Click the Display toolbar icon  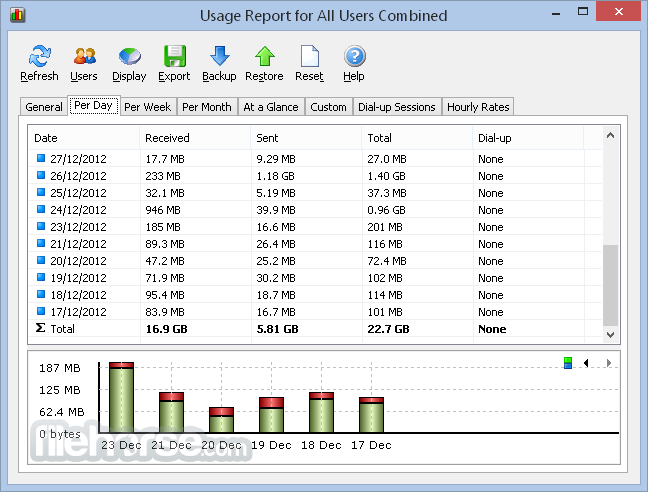129,57
